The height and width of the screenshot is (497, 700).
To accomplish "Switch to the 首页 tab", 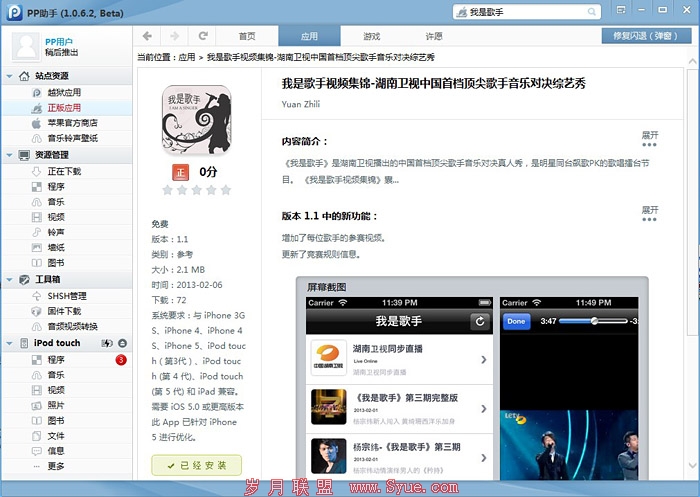I will (x=247, y=36).
